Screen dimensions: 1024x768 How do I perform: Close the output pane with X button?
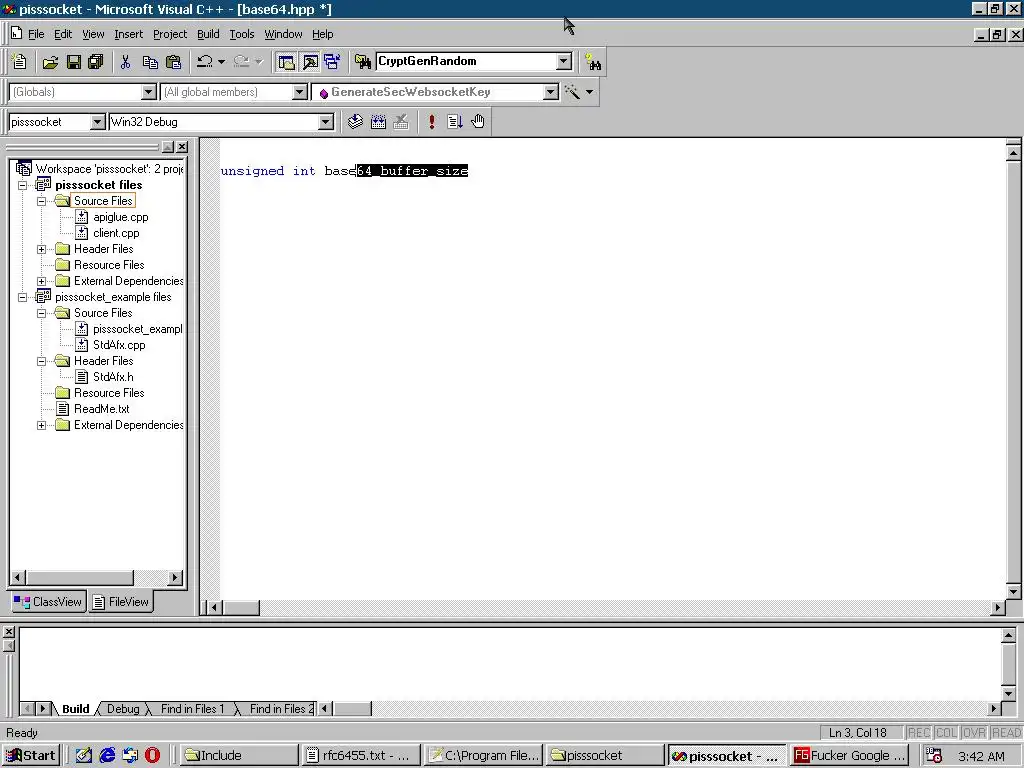[x=8, y=632]
